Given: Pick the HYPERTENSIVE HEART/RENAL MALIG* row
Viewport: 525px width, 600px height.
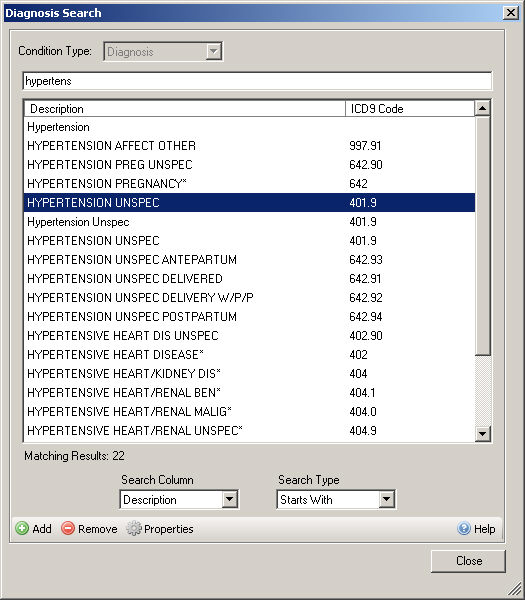Looking at the screenshot, I should 249,412.
